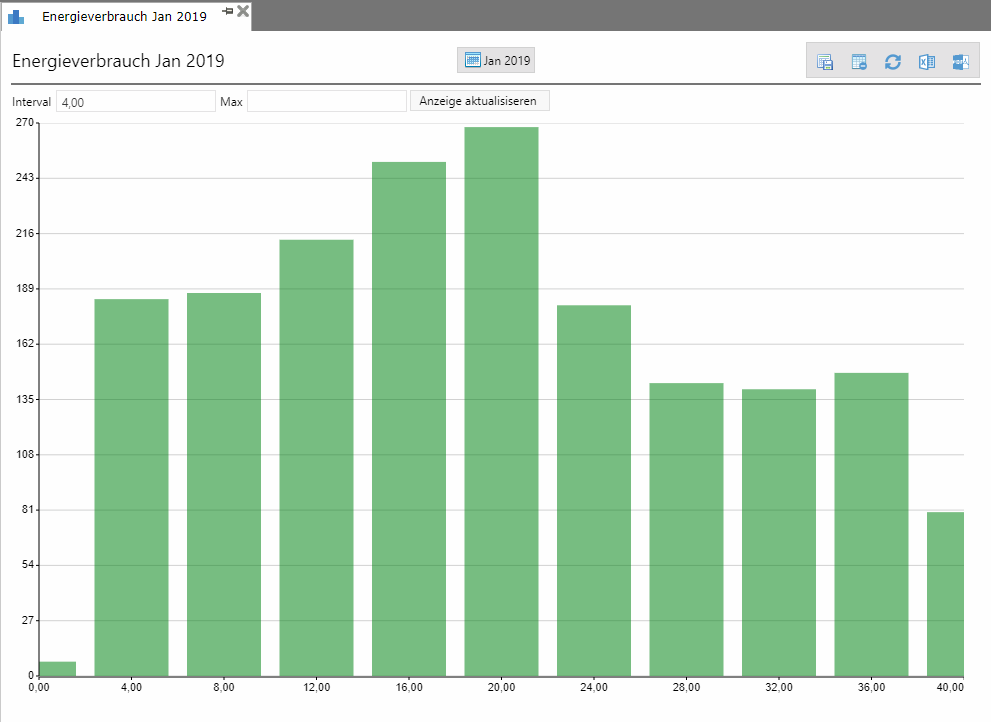This screenshot has width=991, height=722.
Task: Select the Energieverbrauch Jan 2019 tab
Action: [124, 17]
